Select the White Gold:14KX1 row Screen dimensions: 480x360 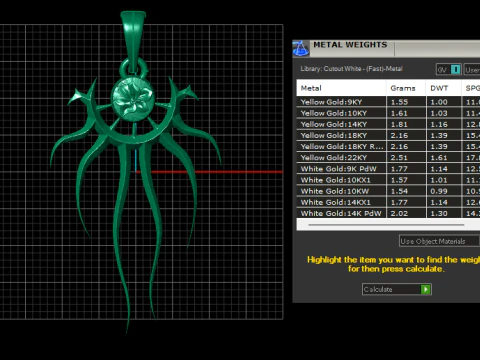point(388,202)
